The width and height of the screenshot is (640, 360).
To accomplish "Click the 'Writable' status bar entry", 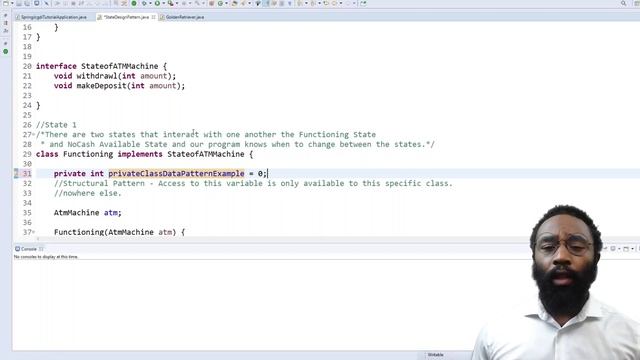I will click(x=436, y=355).
